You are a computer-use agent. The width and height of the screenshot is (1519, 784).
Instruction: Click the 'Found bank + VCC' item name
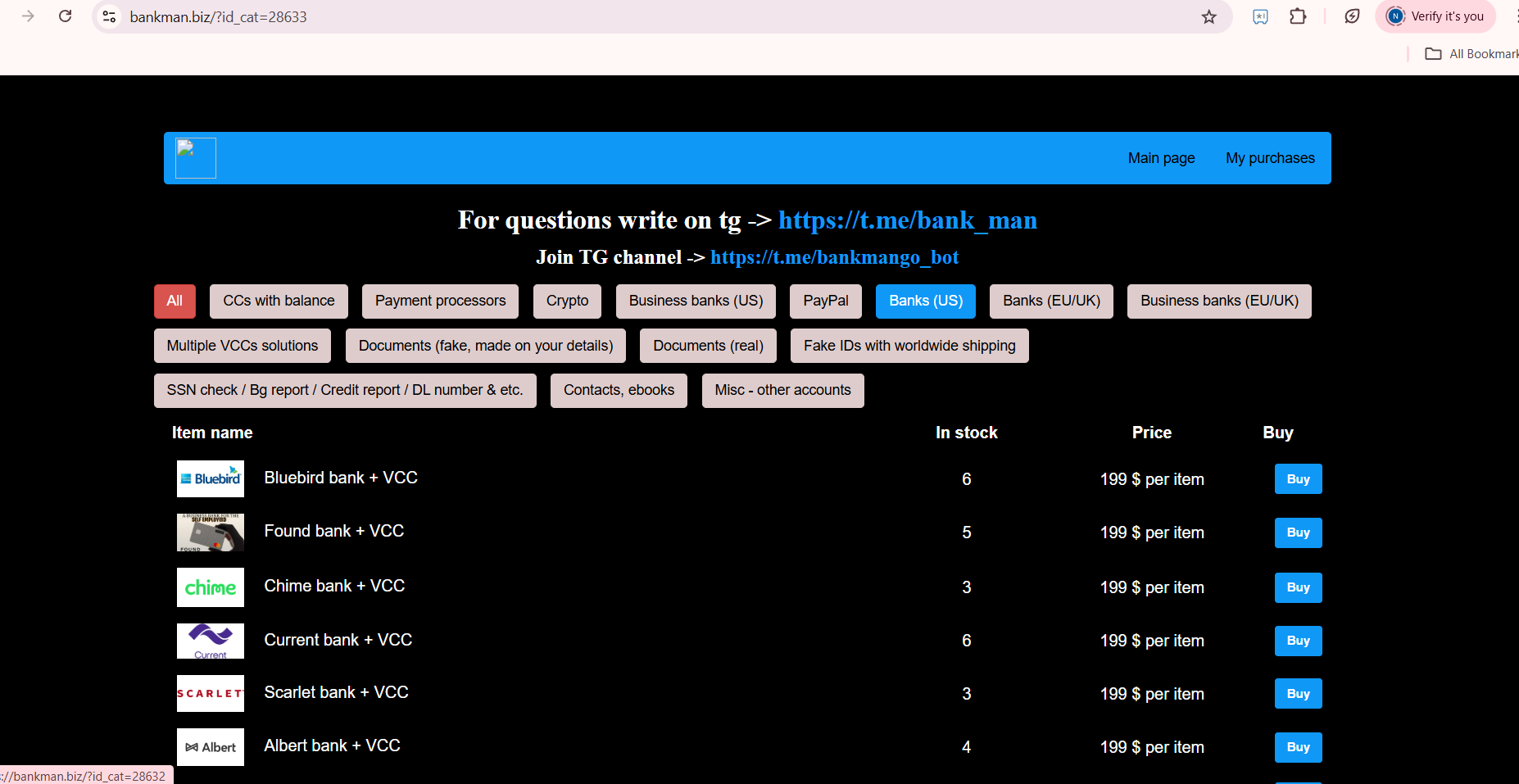coord(334,531)
